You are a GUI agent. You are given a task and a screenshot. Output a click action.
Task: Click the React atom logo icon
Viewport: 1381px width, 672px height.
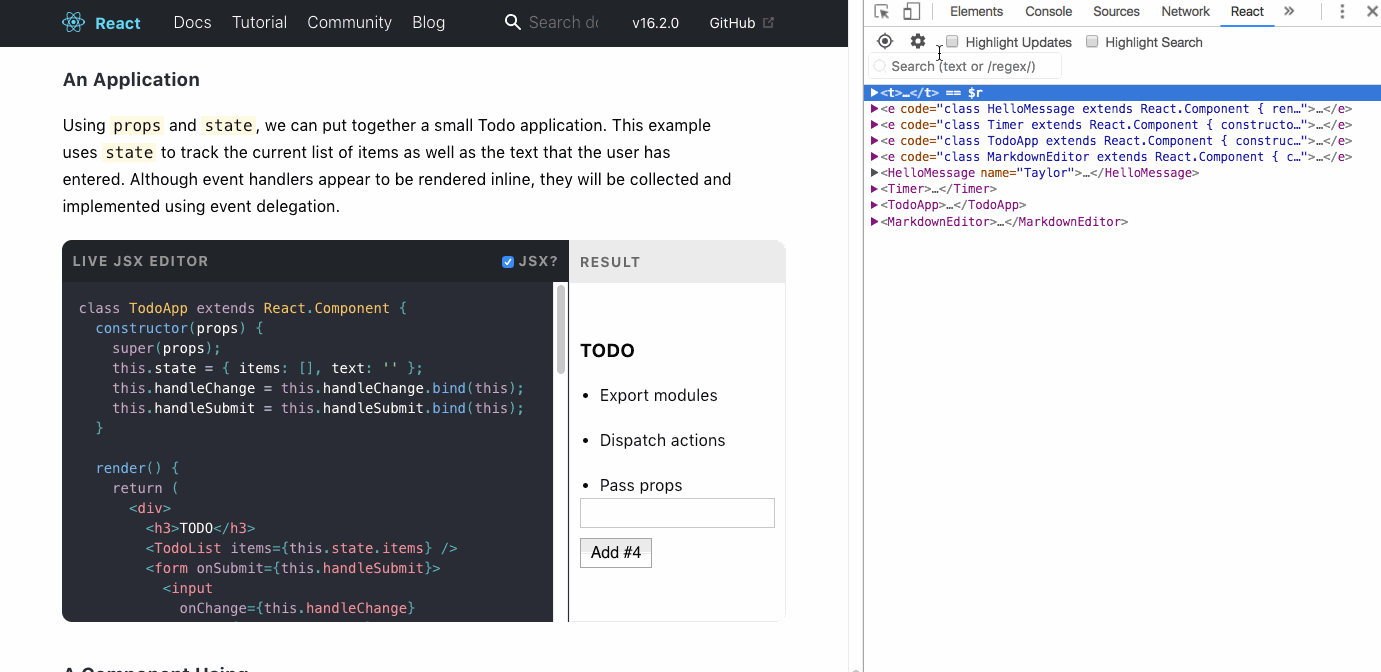pos(74,22)
